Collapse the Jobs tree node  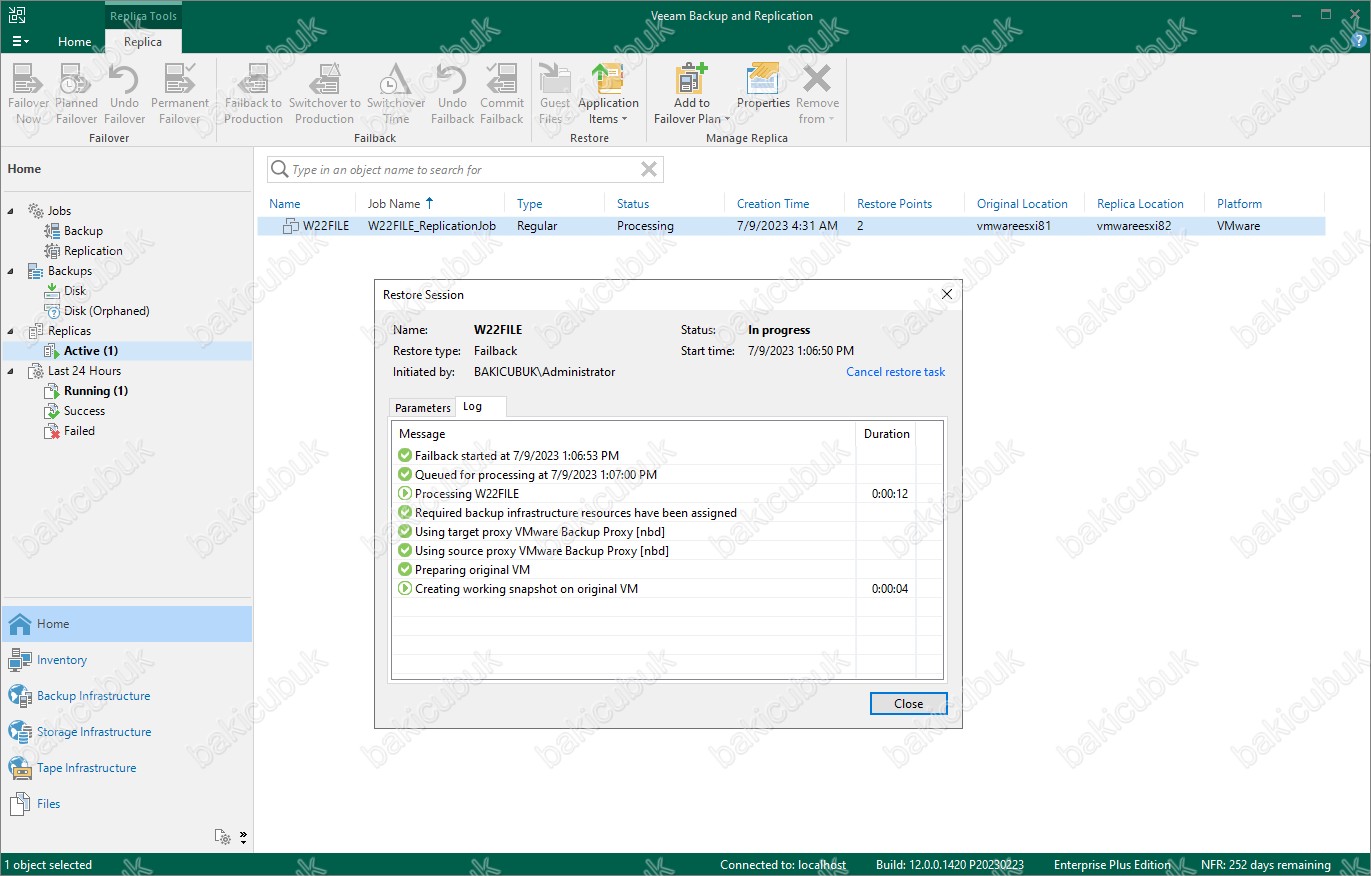click(12, 211)
